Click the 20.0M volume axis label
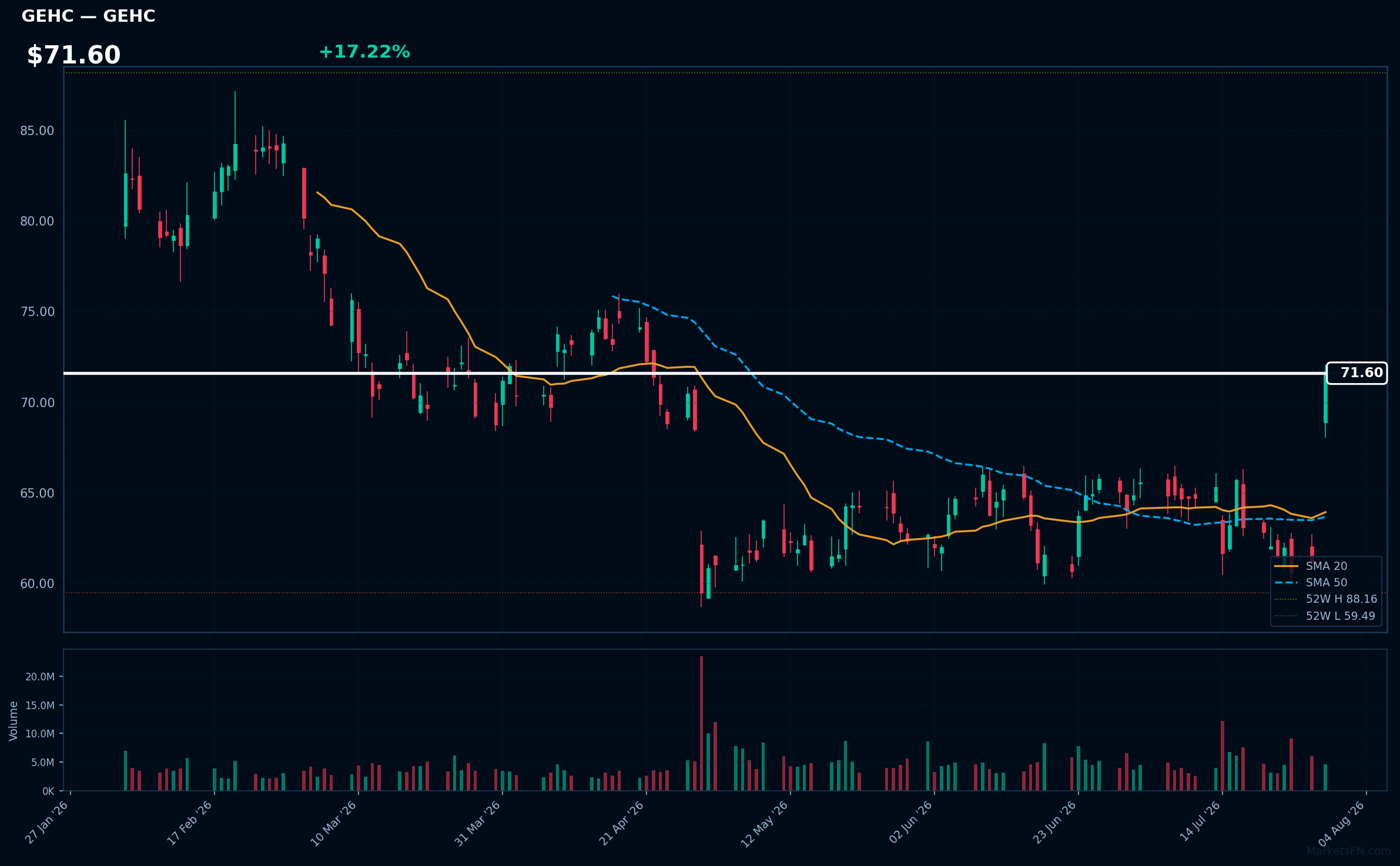 (x=40, y=677)
